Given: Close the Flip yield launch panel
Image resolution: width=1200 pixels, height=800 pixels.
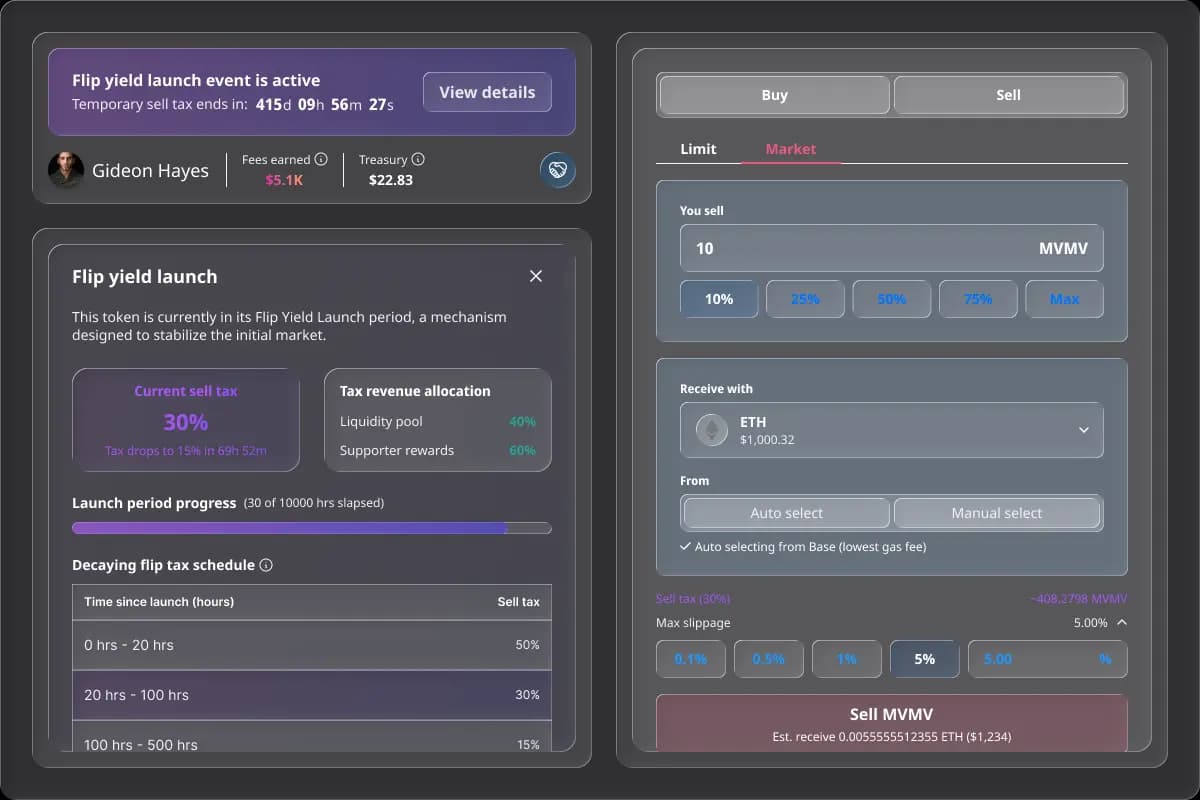Looking at the screenshot, I should 536,276.
